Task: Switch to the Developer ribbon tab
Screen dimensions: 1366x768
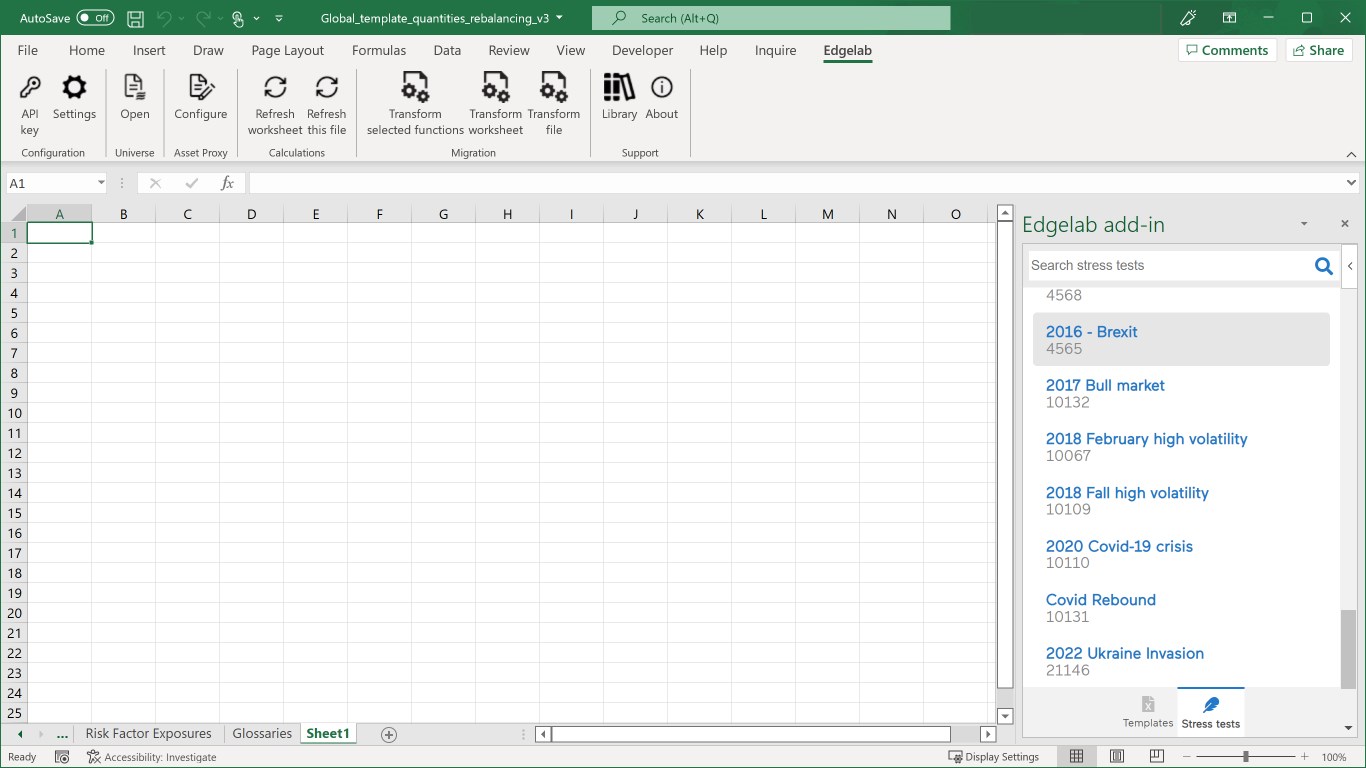Action: tap(643, 50)
